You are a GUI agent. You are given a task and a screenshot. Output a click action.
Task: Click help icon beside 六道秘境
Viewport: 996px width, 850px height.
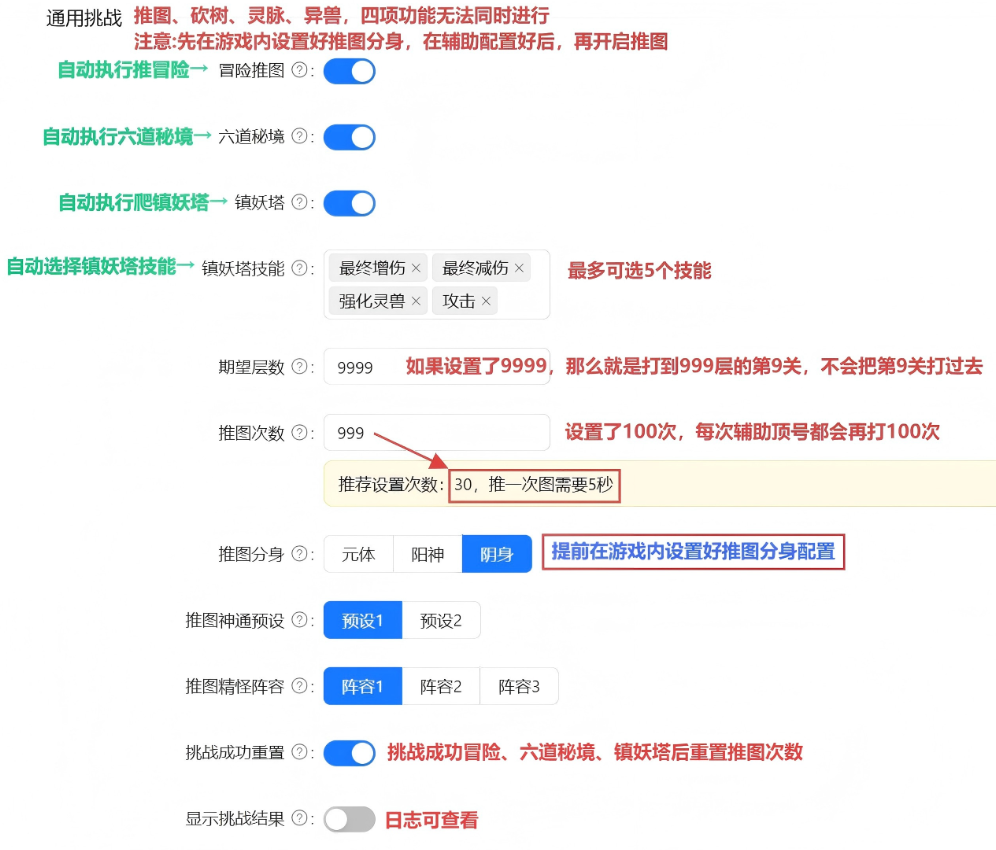tap(298, 137)
